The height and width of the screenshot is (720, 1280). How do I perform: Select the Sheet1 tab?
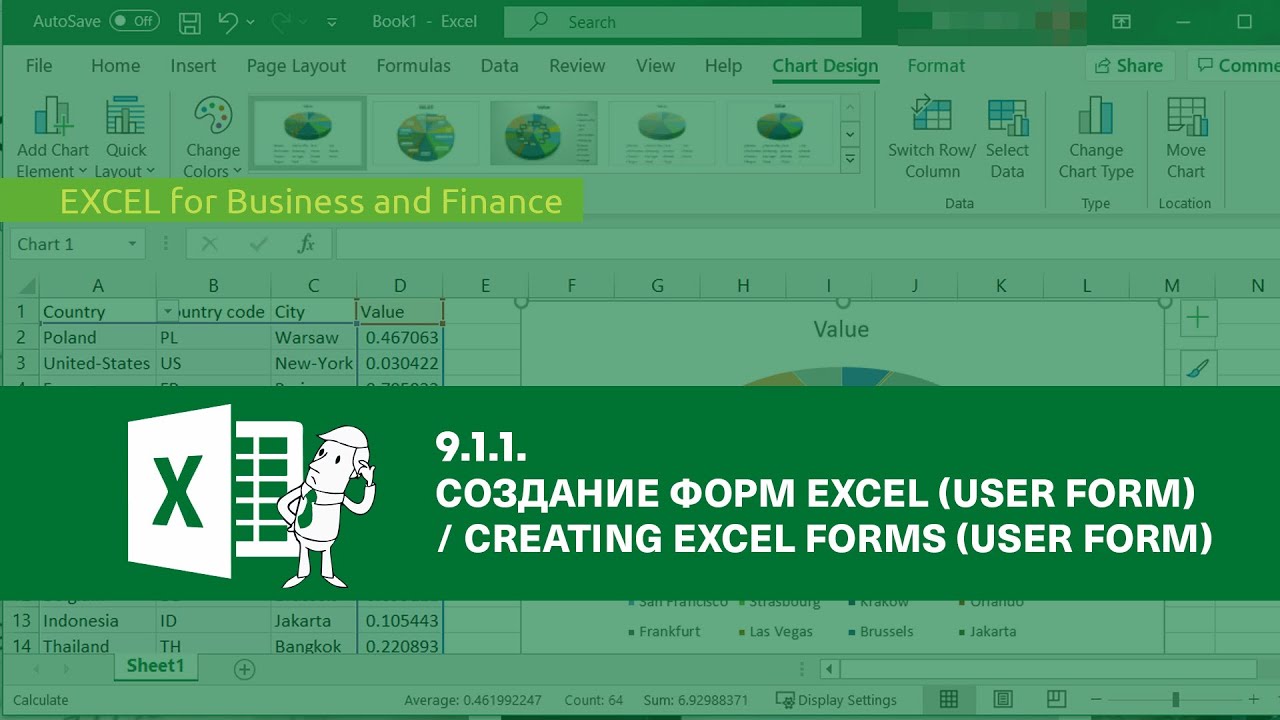(155, 666)
